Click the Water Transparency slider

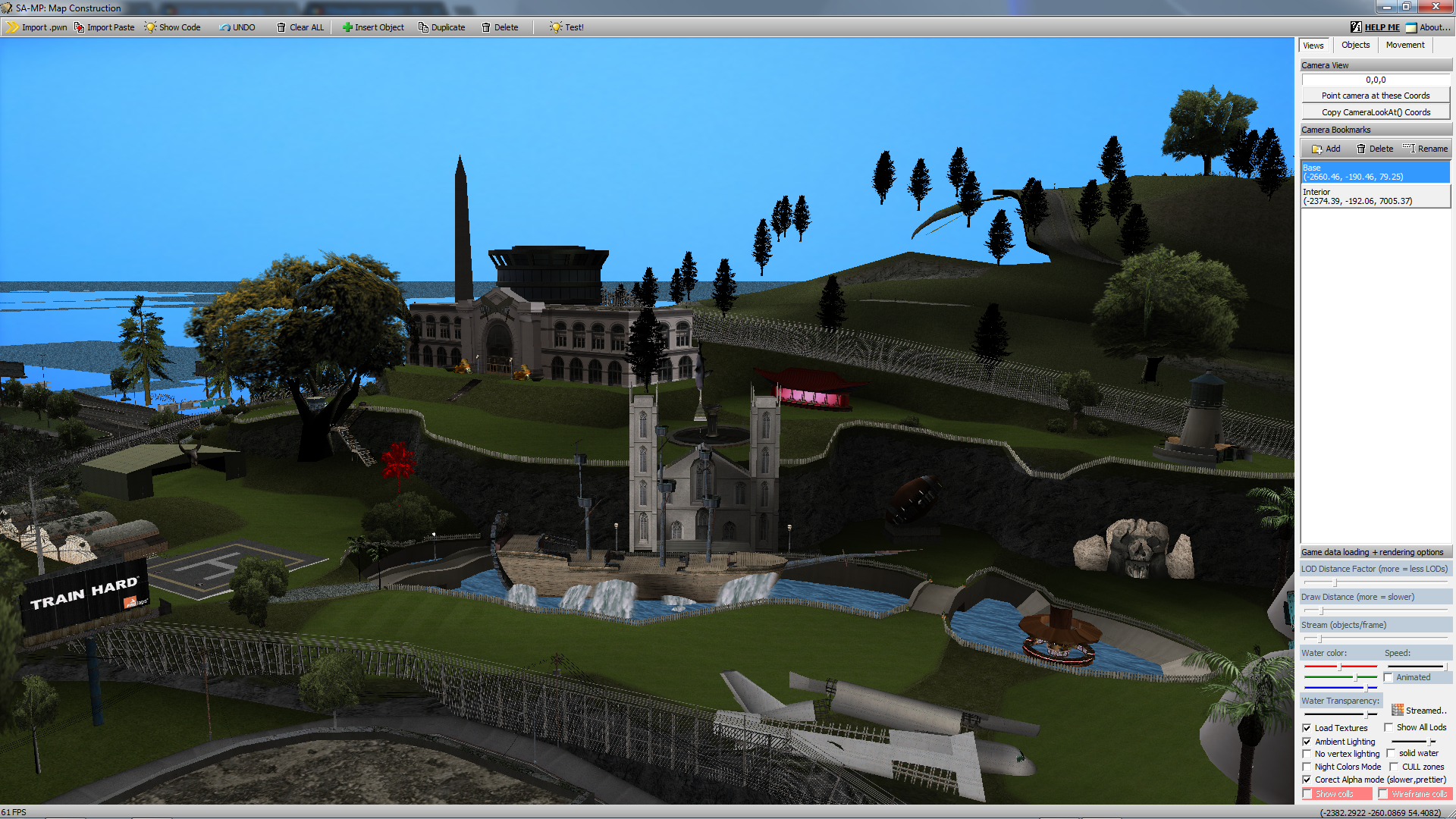(x=1340, y=714)
